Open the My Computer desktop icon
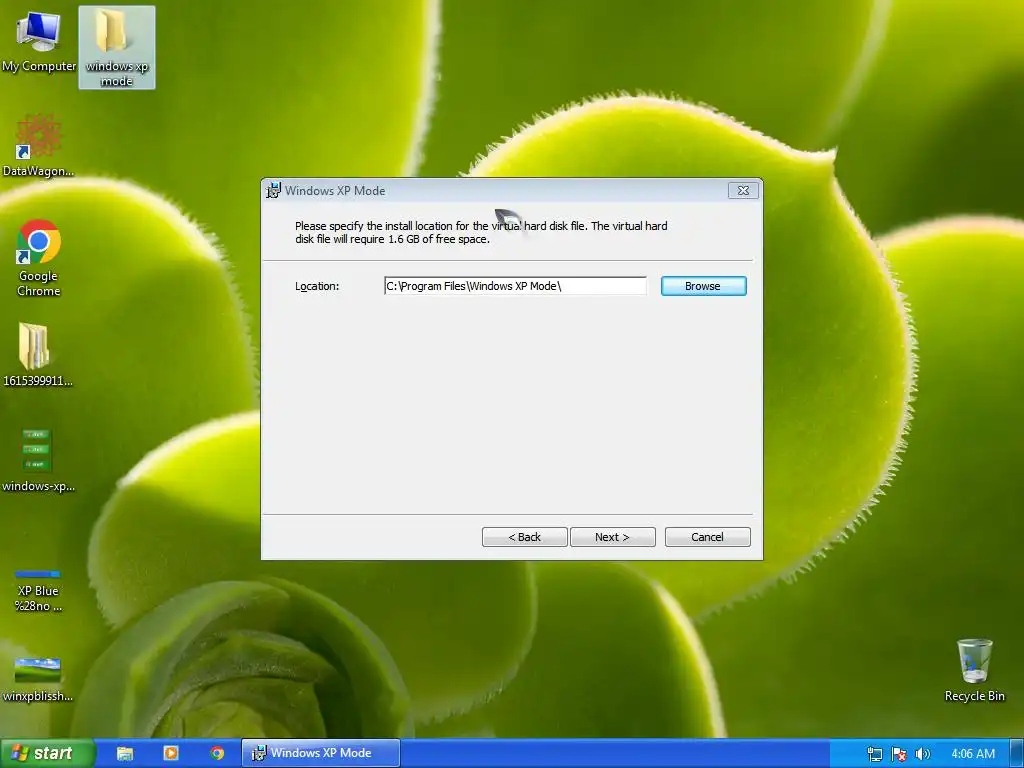The height and width of the screenshot is (768, 1024). click(x=39, y=42)
